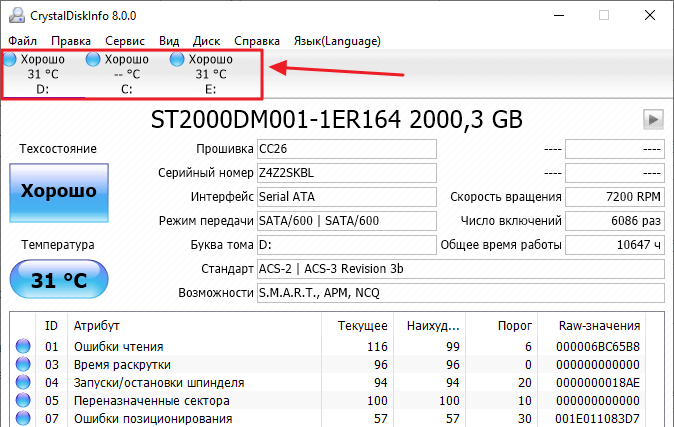Open the Сервис menu
Image resolution: width=674 pixels, height=427 pixels.
124,41
